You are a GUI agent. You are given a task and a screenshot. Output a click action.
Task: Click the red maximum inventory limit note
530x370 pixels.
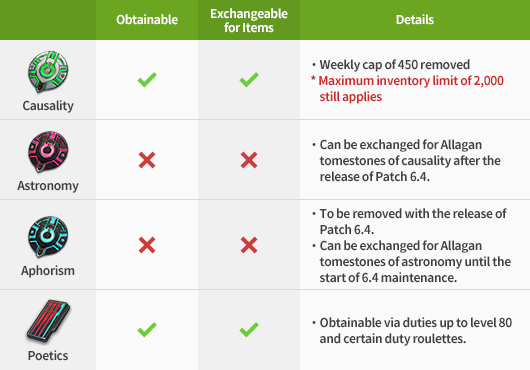[407, 89]
